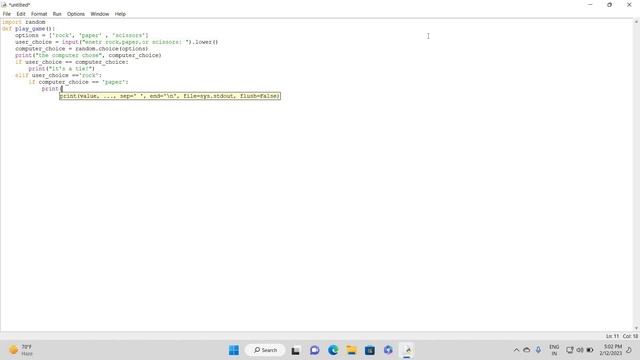Click the Windows Start button
Image resolution: width=640 pixels, height=360 pixels.
coord(234,350)
